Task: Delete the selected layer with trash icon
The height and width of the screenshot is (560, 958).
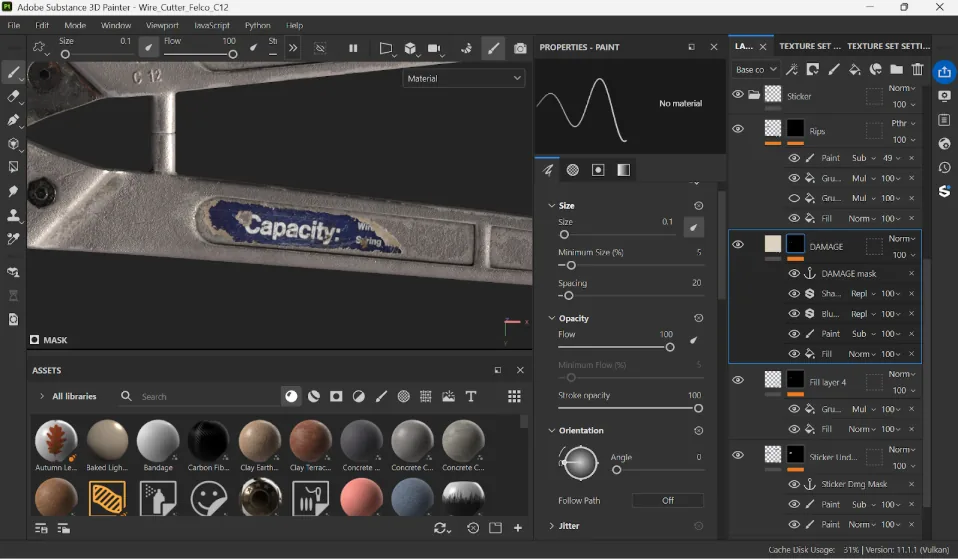Action: click(918, 69)
